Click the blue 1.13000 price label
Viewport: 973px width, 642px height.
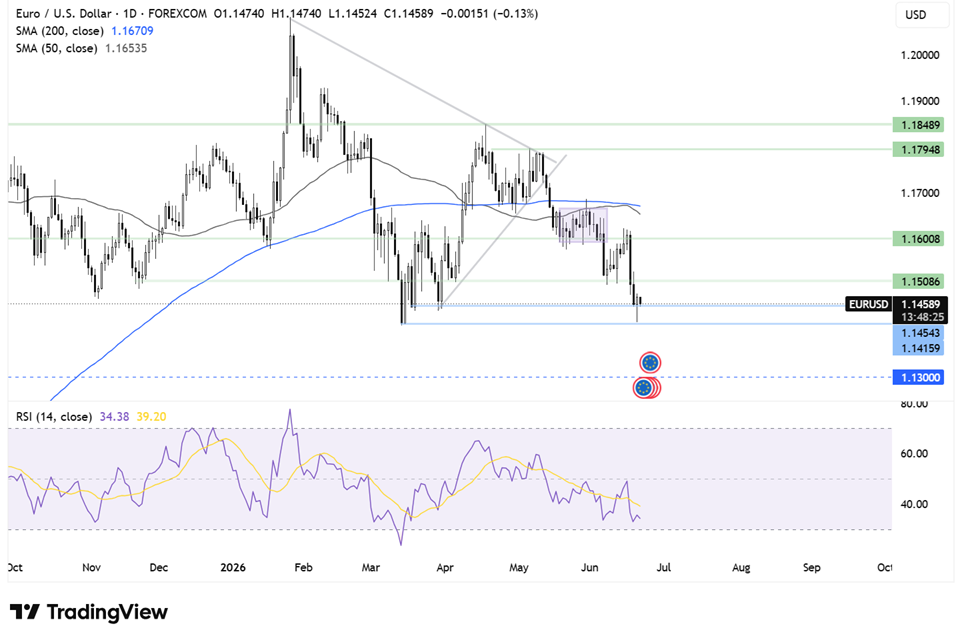tap(918, 377)
